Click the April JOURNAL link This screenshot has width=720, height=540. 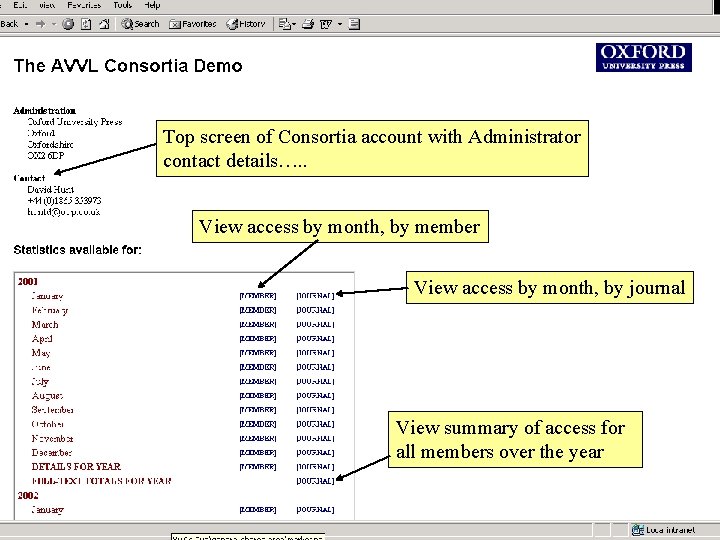[x=315, y=338]
